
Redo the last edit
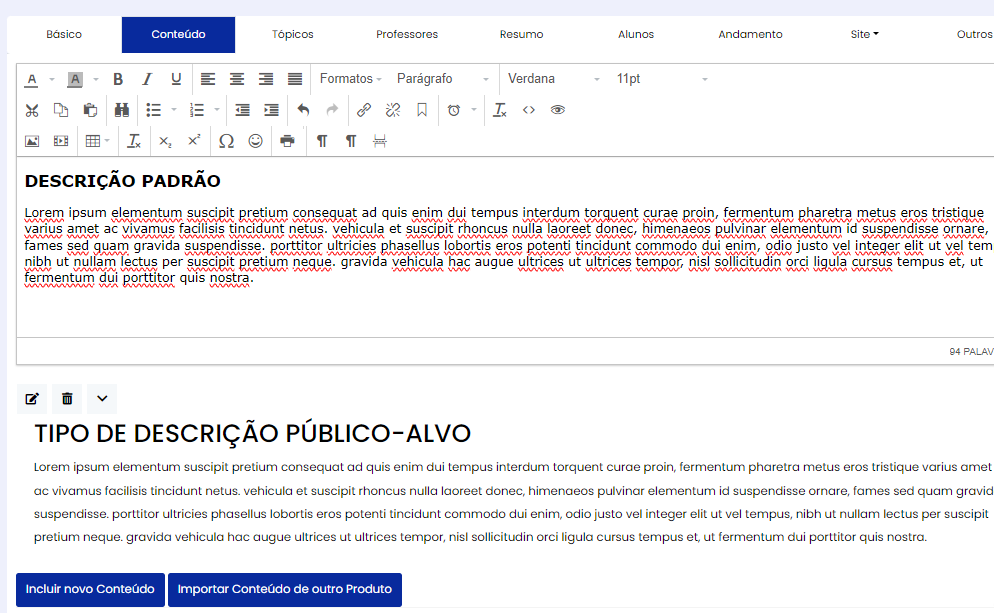tap(332, 110)
